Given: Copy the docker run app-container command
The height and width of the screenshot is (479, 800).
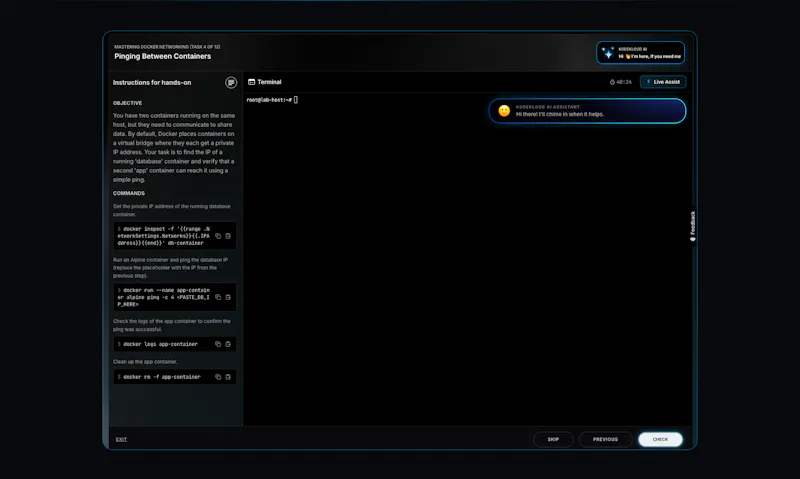Looking at the screenshot, I should [x=218, y=297].
